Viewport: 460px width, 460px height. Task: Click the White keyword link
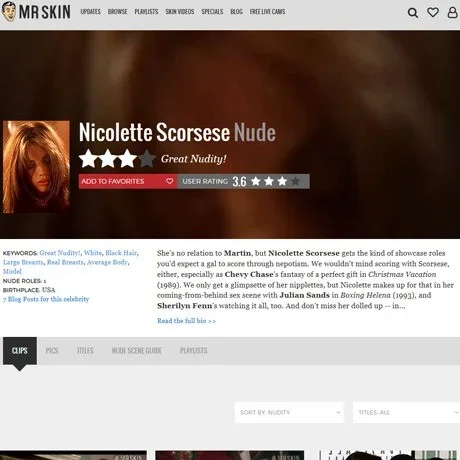click(93, 253)
